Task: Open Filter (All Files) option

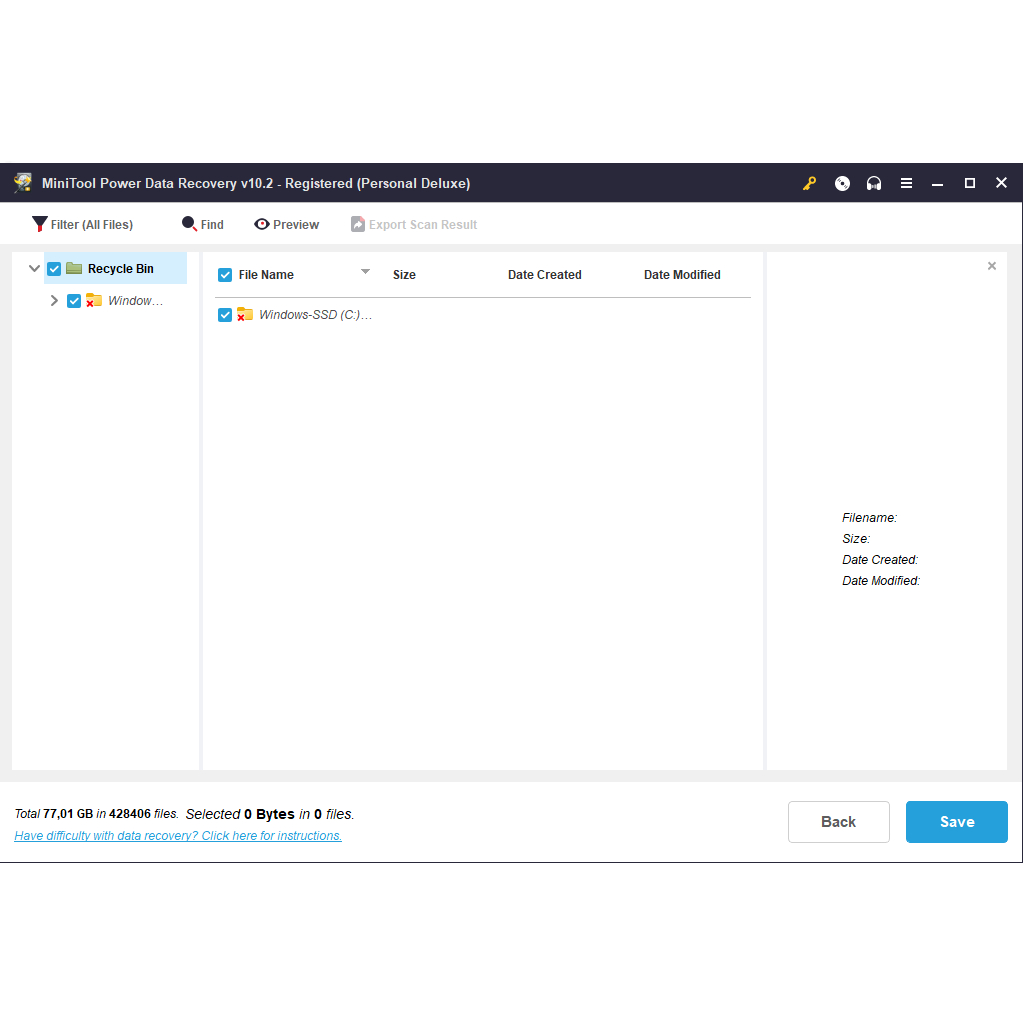Action: coord(82,224)
